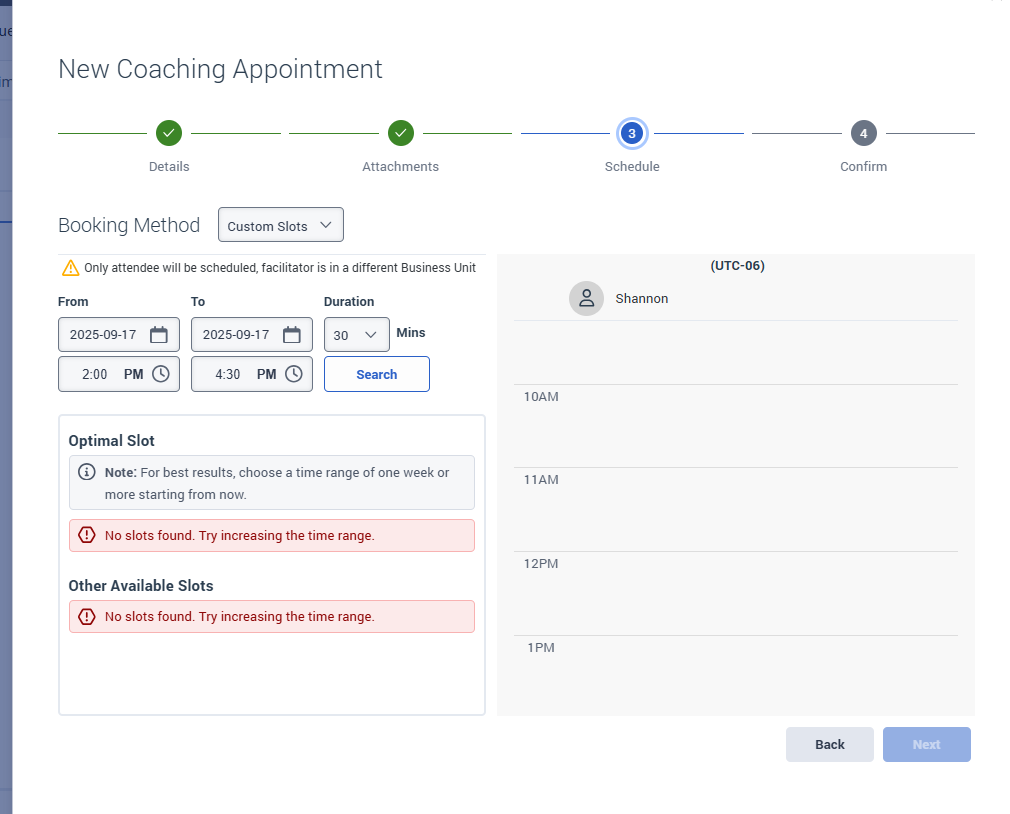Open the From date calendar picker icon

(x=158, y=335)
